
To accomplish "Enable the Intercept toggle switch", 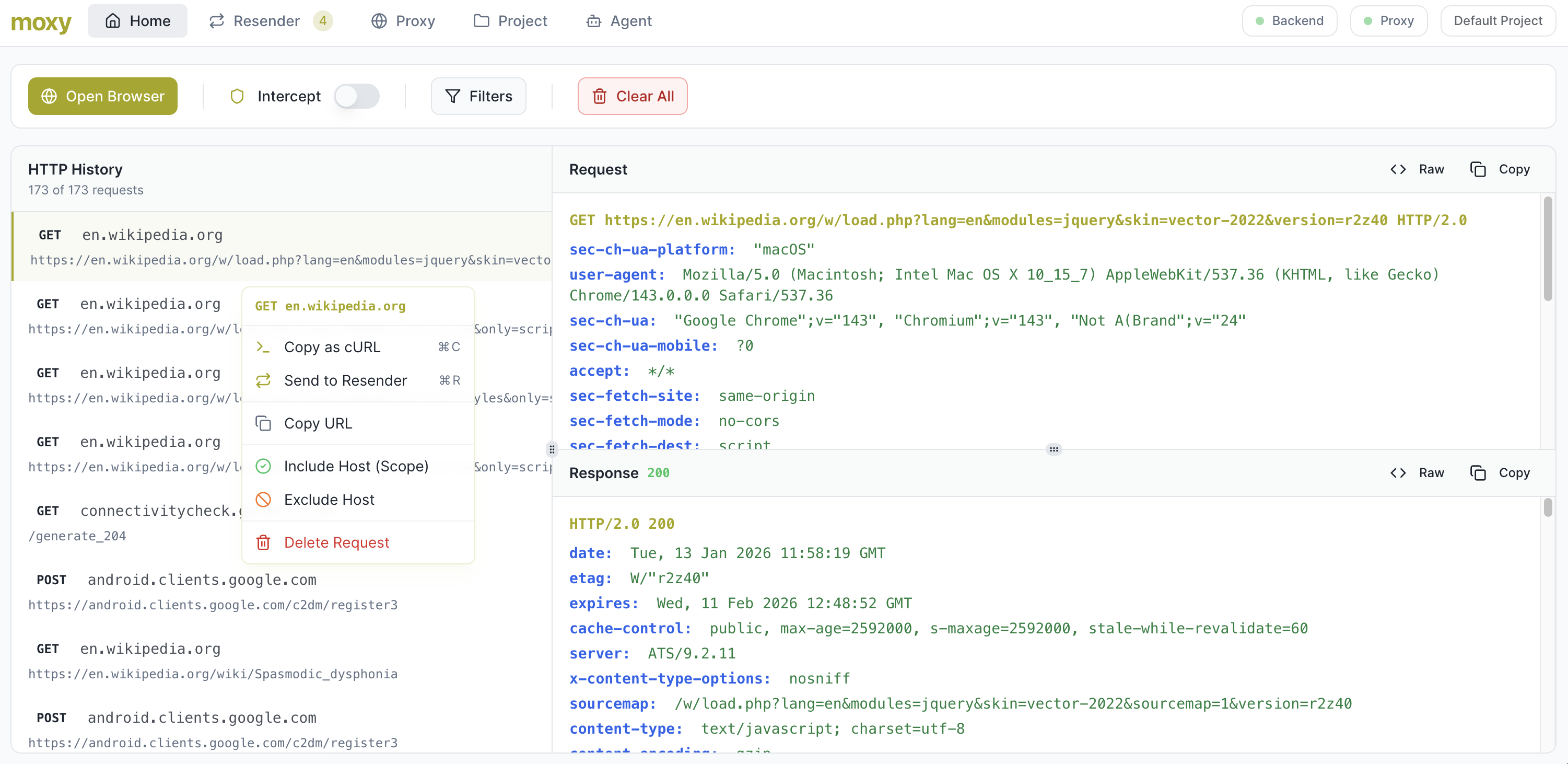I will [357, 96].
